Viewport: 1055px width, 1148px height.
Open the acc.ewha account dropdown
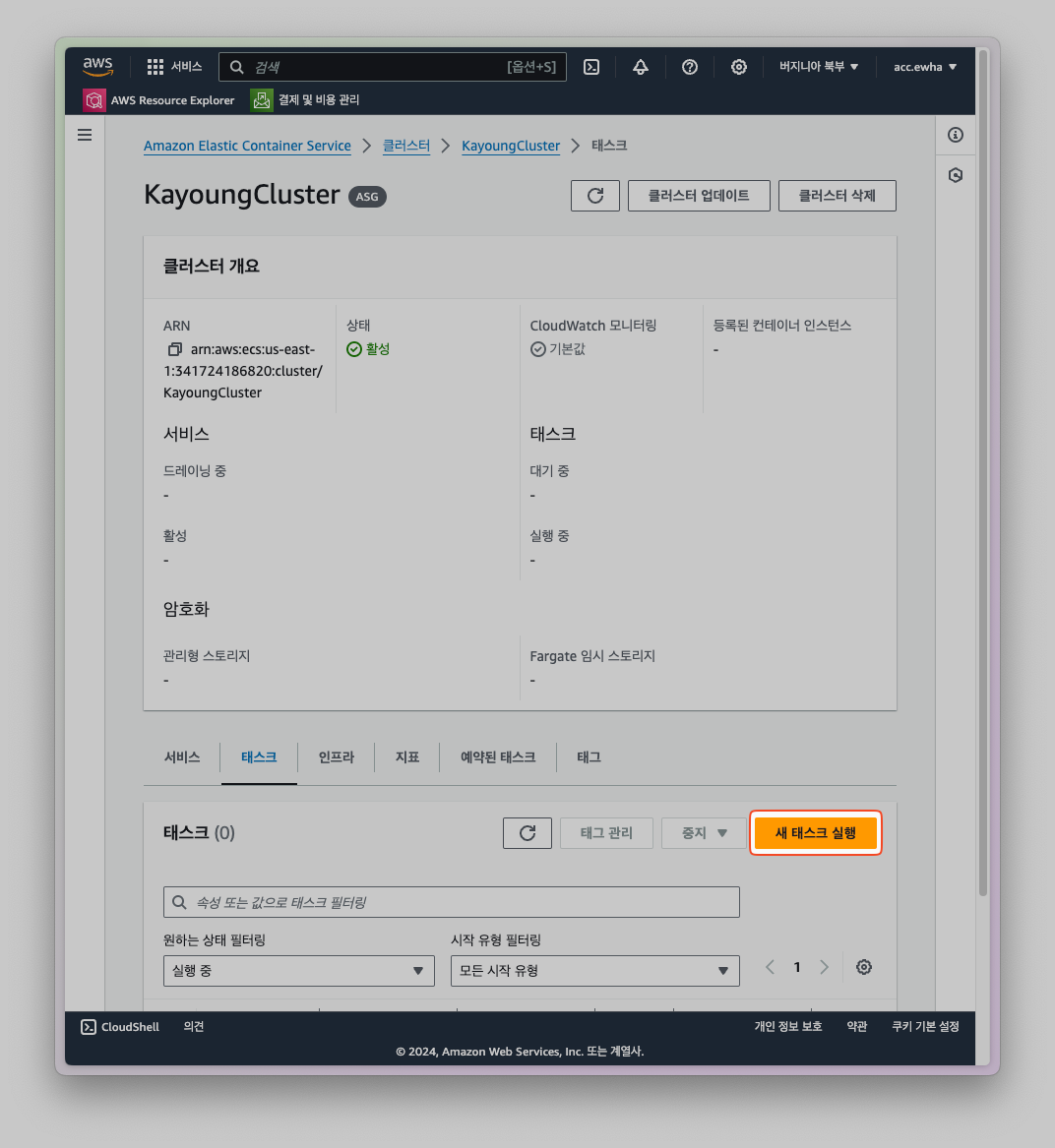point(924,67)
